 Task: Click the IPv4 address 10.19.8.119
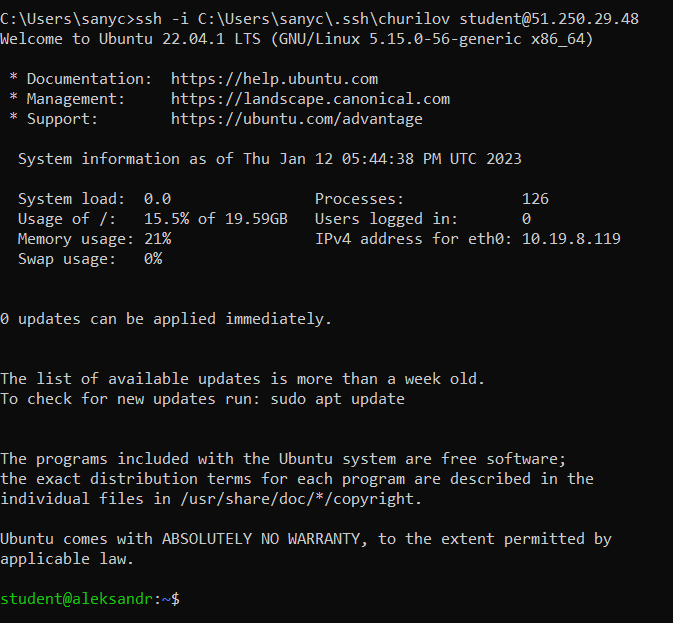(x=571, y=239)
